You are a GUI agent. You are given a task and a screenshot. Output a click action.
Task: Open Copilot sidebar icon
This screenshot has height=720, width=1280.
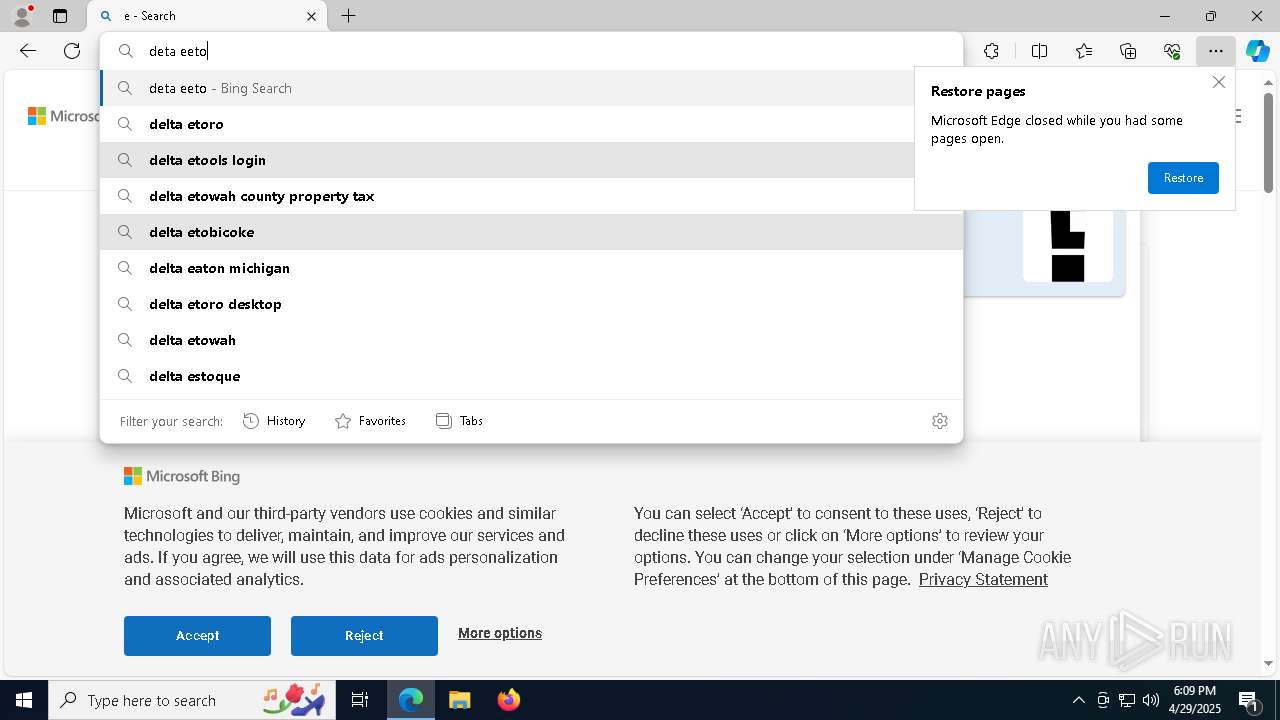(1258, 51)
